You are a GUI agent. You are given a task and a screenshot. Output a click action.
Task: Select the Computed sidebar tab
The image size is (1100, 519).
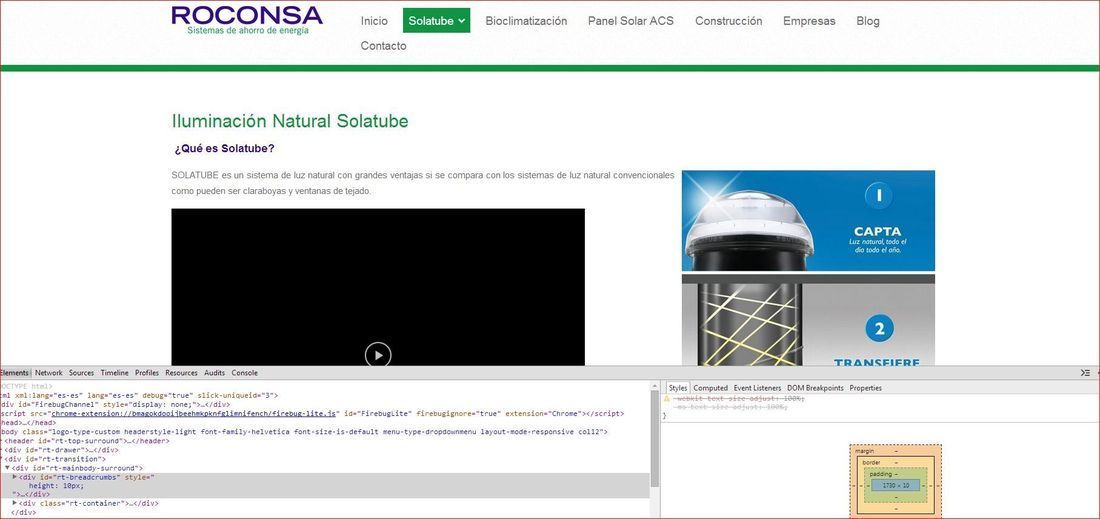click(x=710, y=388)
